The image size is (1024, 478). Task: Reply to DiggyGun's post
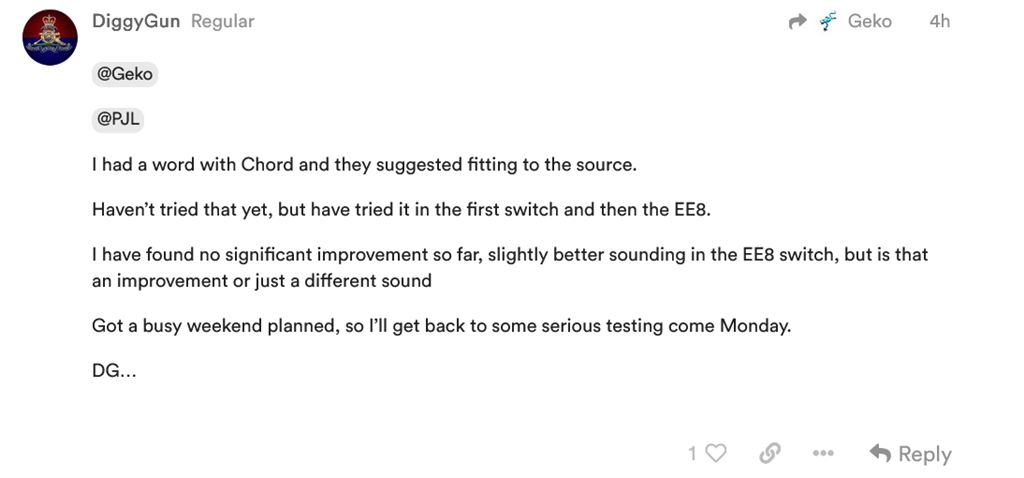pos(910,453)
